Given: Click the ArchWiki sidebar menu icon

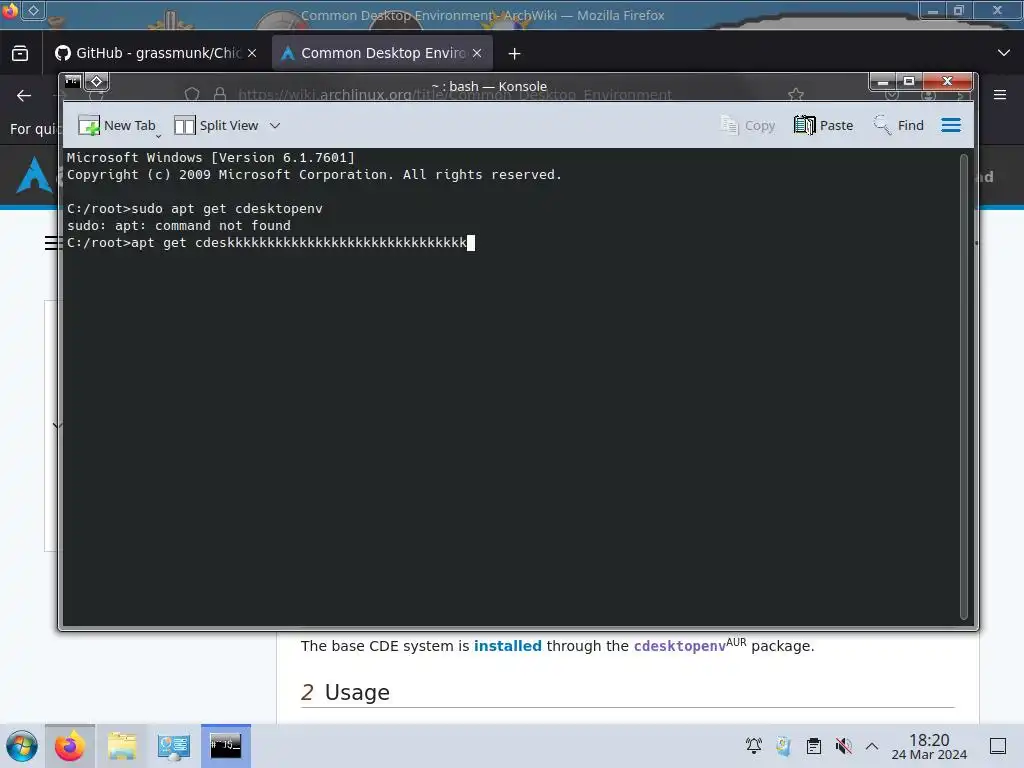Looking at the screenshot, I should tap(52, 243).
